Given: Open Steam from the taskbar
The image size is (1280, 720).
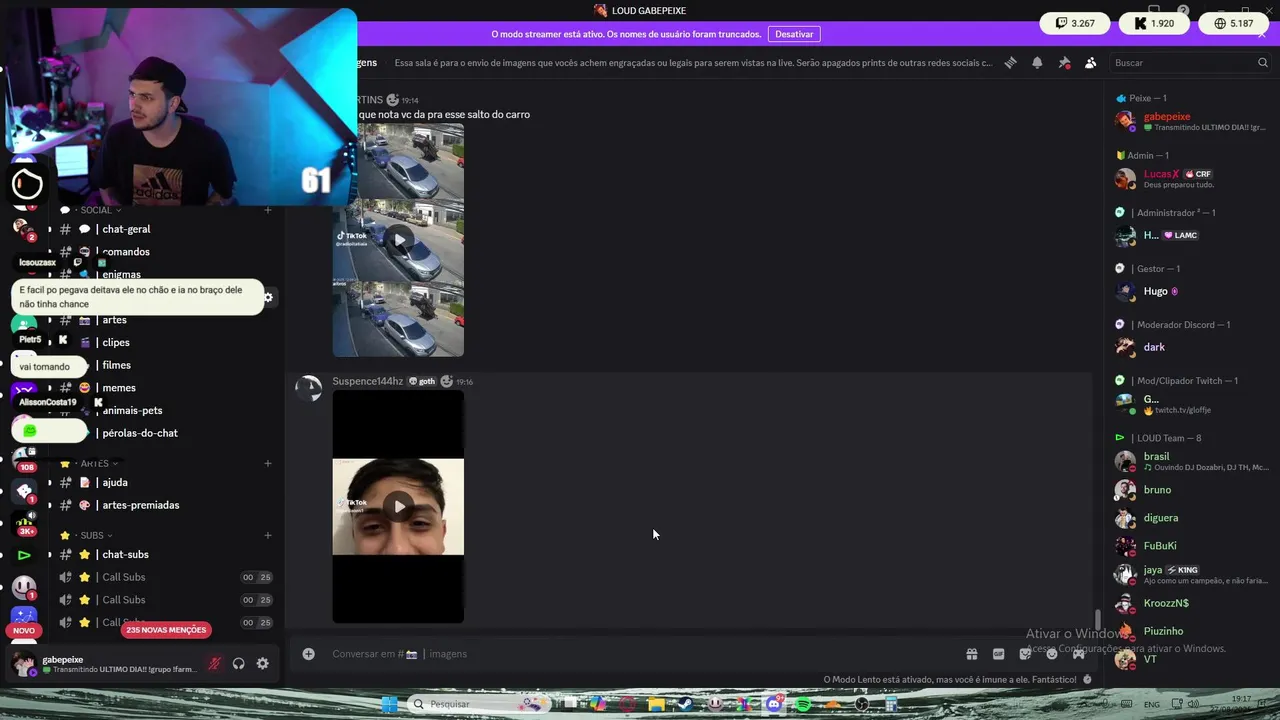Looking at the screenshot, I should (685, 704).
